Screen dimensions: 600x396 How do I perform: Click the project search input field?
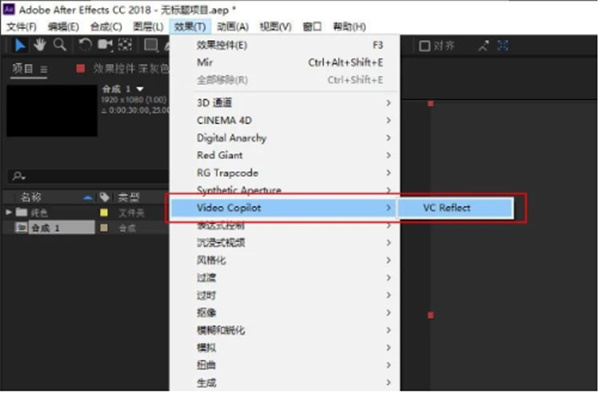(x=88, y=176)
